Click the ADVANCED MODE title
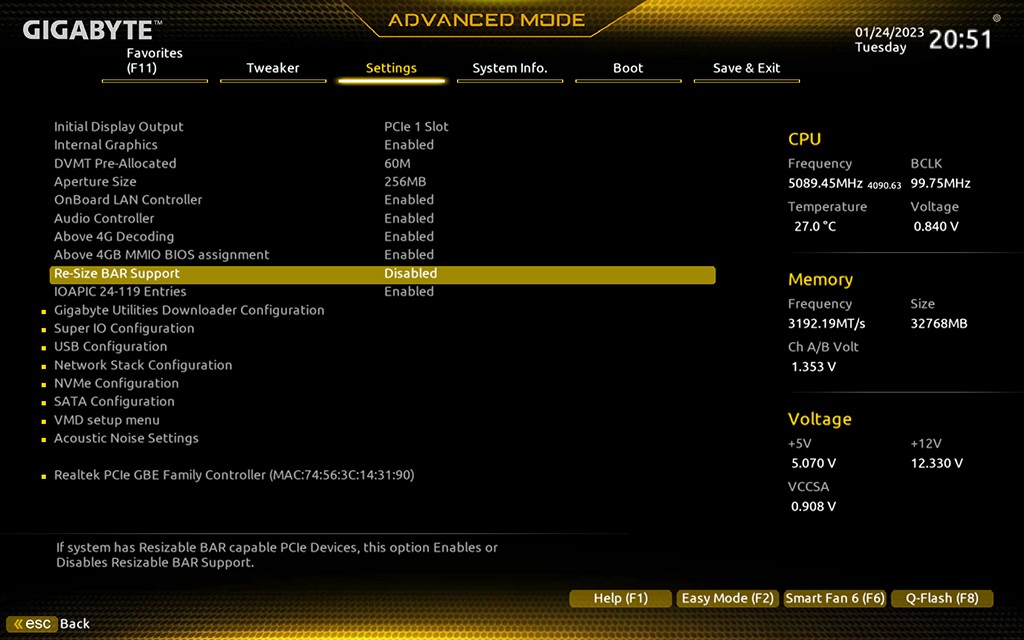1024x640 pixels. pyautogui.click(x=487, y=20)
